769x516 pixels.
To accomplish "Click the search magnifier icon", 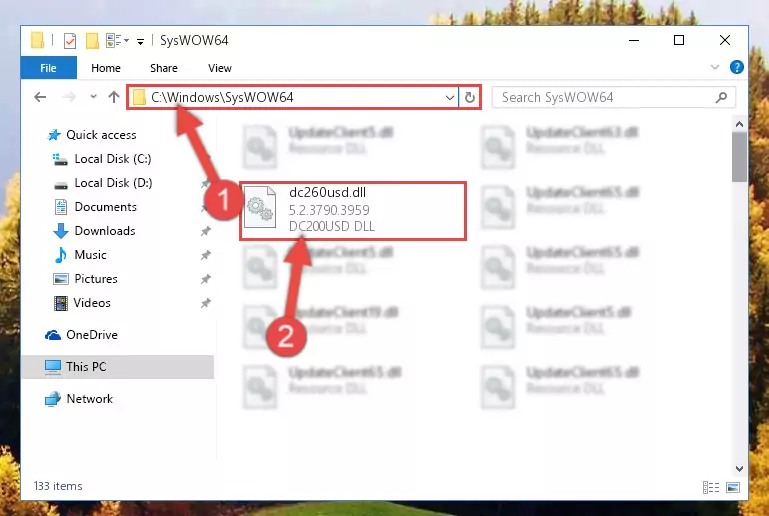I will (x=721, y=97).
